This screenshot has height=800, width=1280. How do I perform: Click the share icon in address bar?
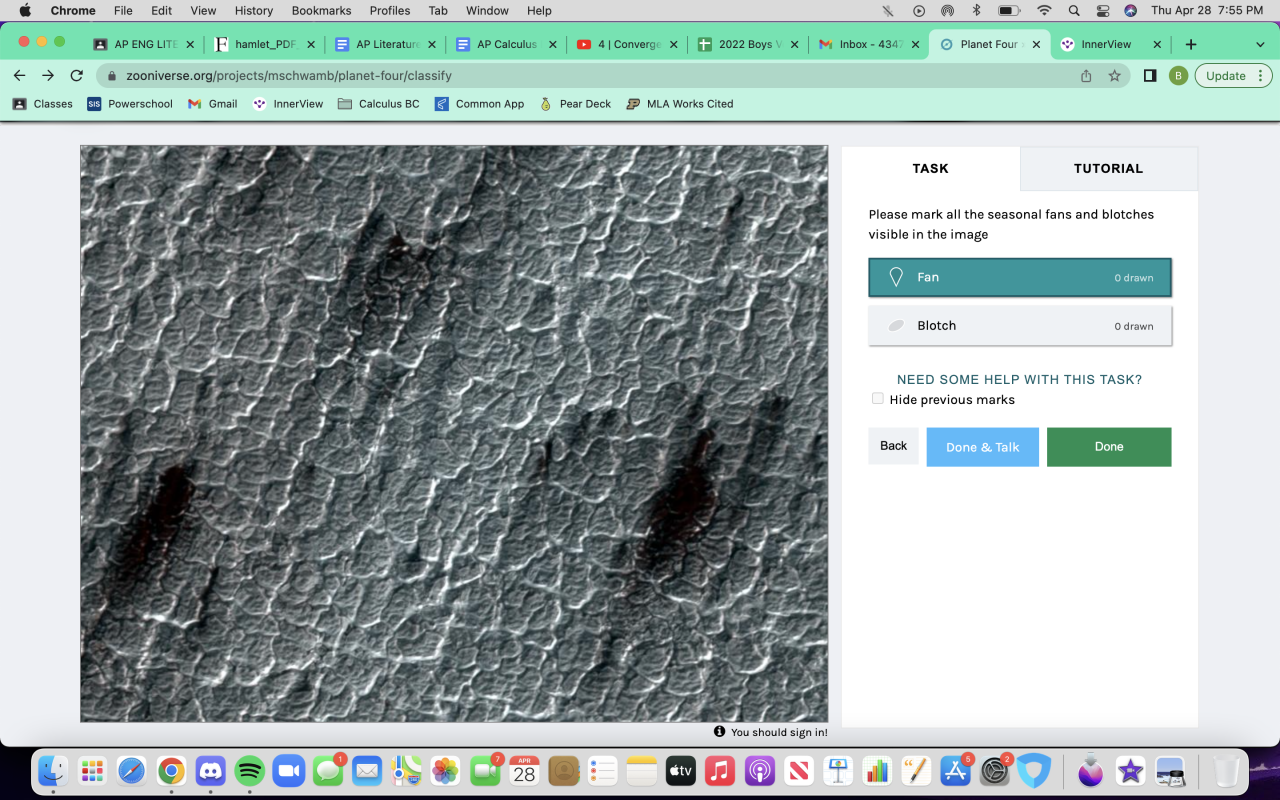tap(1086, 76)
